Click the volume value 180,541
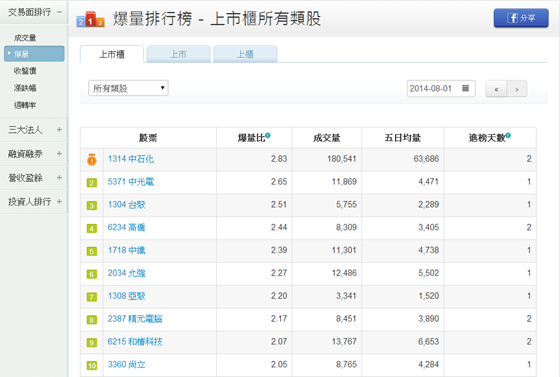 342,159
